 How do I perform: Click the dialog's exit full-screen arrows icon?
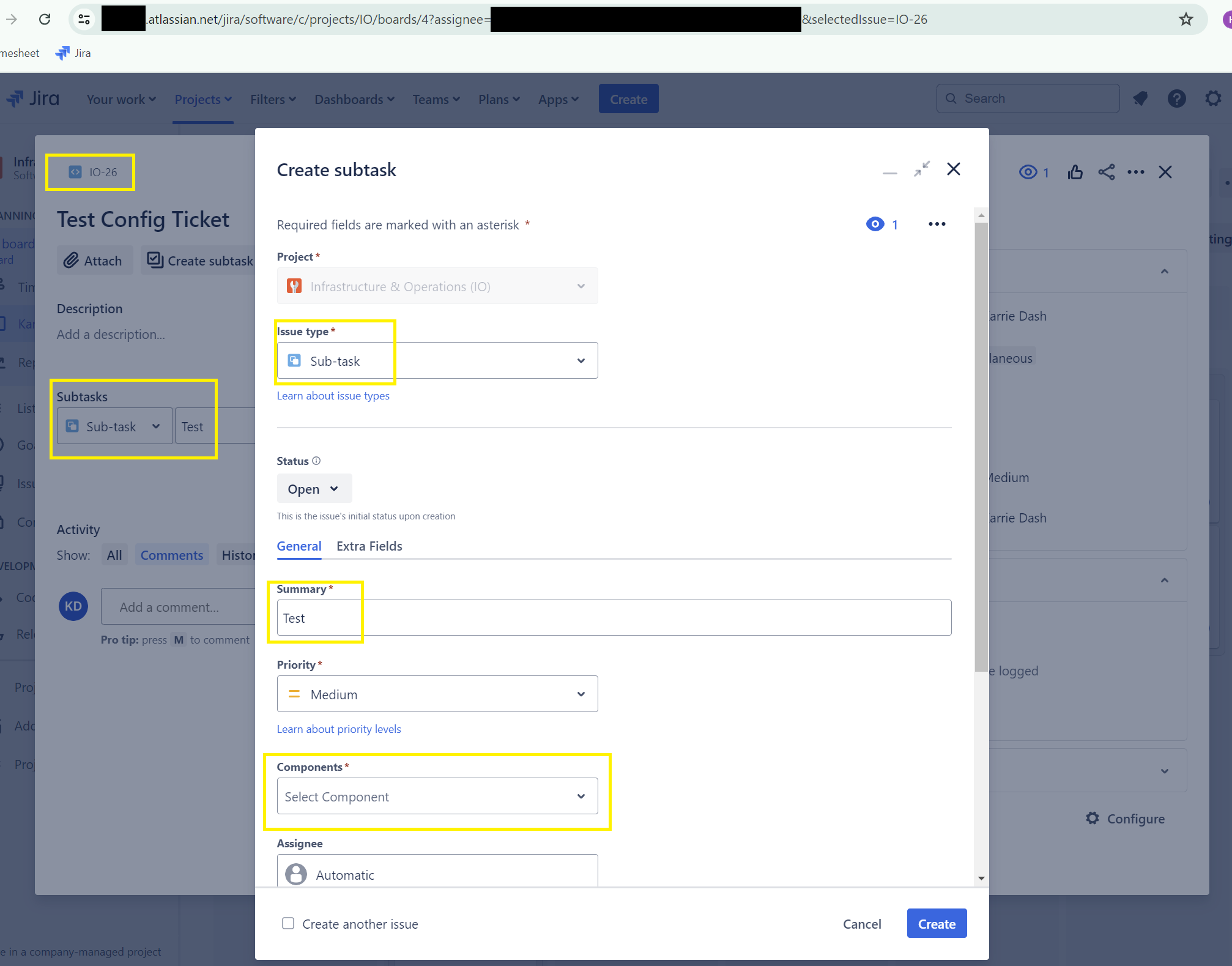[922, 169]
